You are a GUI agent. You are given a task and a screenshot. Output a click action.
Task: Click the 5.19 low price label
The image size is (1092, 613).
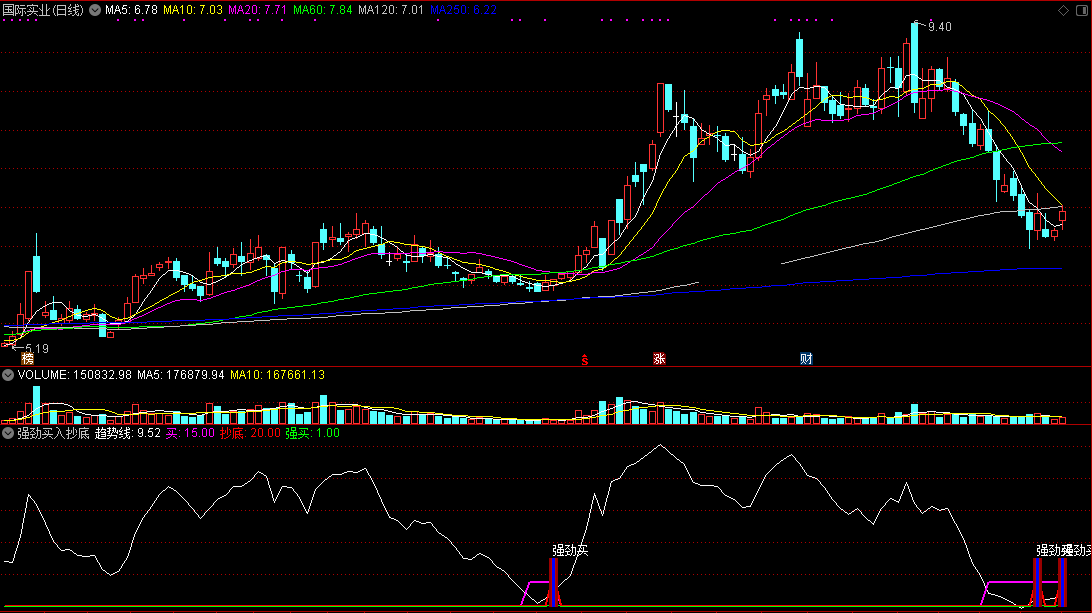[x=37, y=349]
